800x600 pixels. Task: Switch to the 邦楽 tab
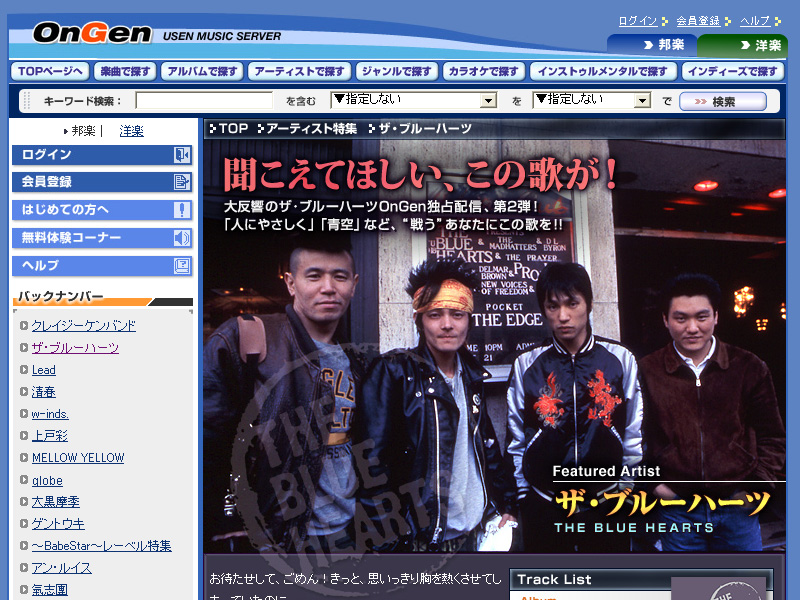pyautogui.click(x=652, y=45)
